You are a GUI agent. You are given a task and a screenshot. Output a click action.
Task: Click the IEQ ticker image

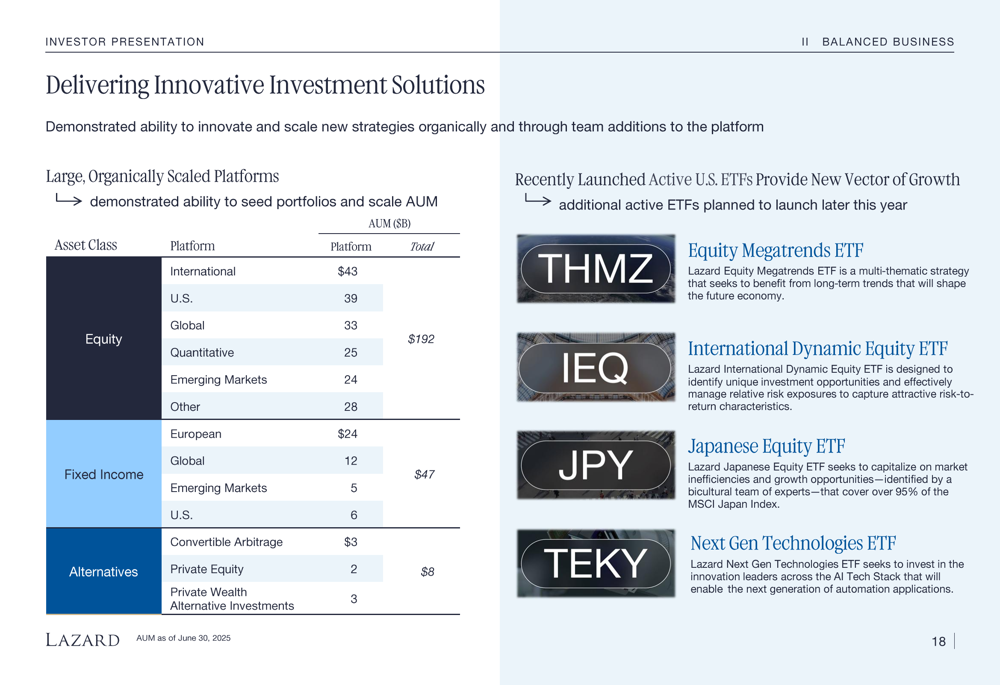click(596, 367)
